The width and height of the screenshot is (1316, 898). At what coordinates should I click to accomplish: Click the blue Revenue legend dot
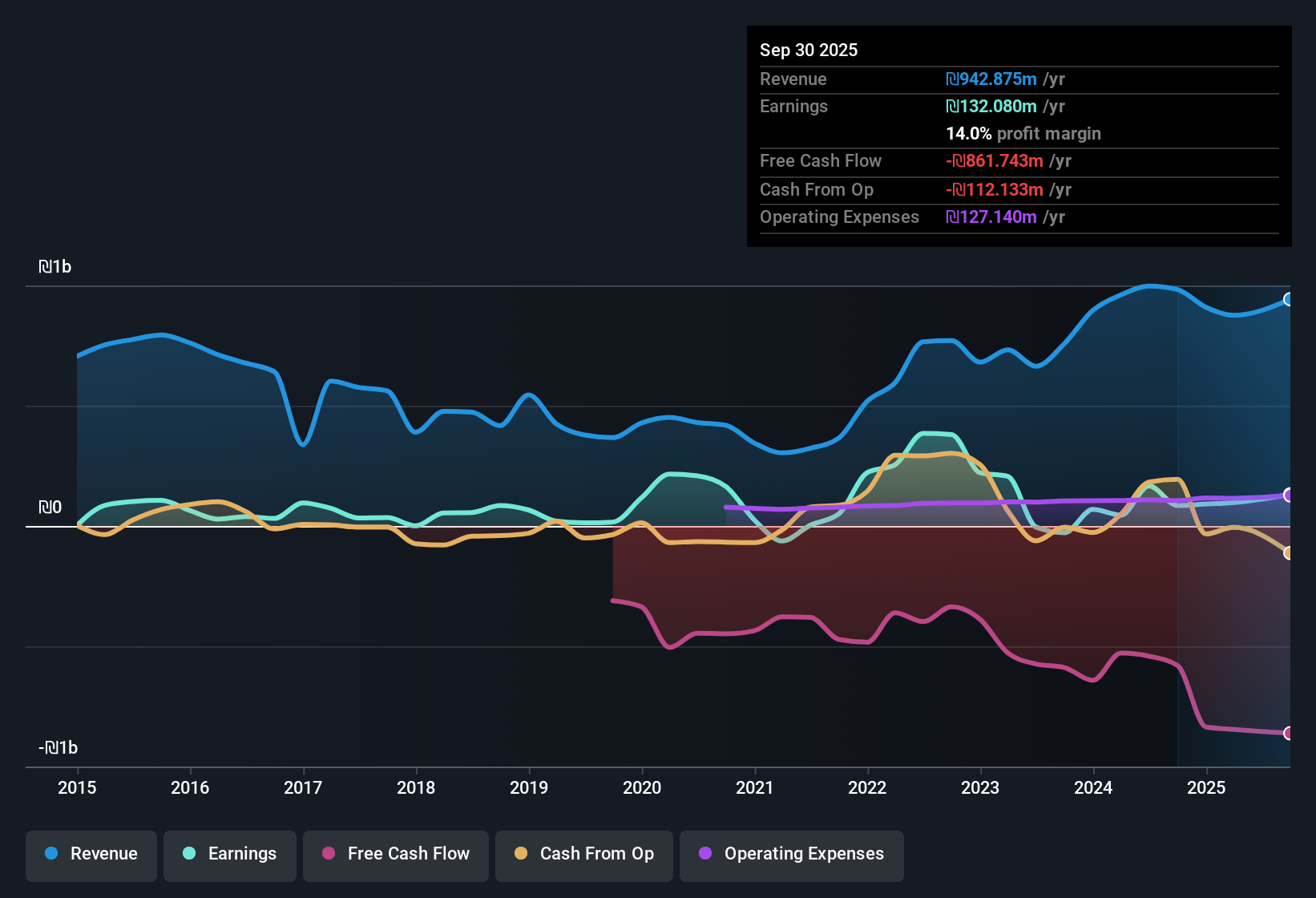pyautogui.click(x=50, y=854)
